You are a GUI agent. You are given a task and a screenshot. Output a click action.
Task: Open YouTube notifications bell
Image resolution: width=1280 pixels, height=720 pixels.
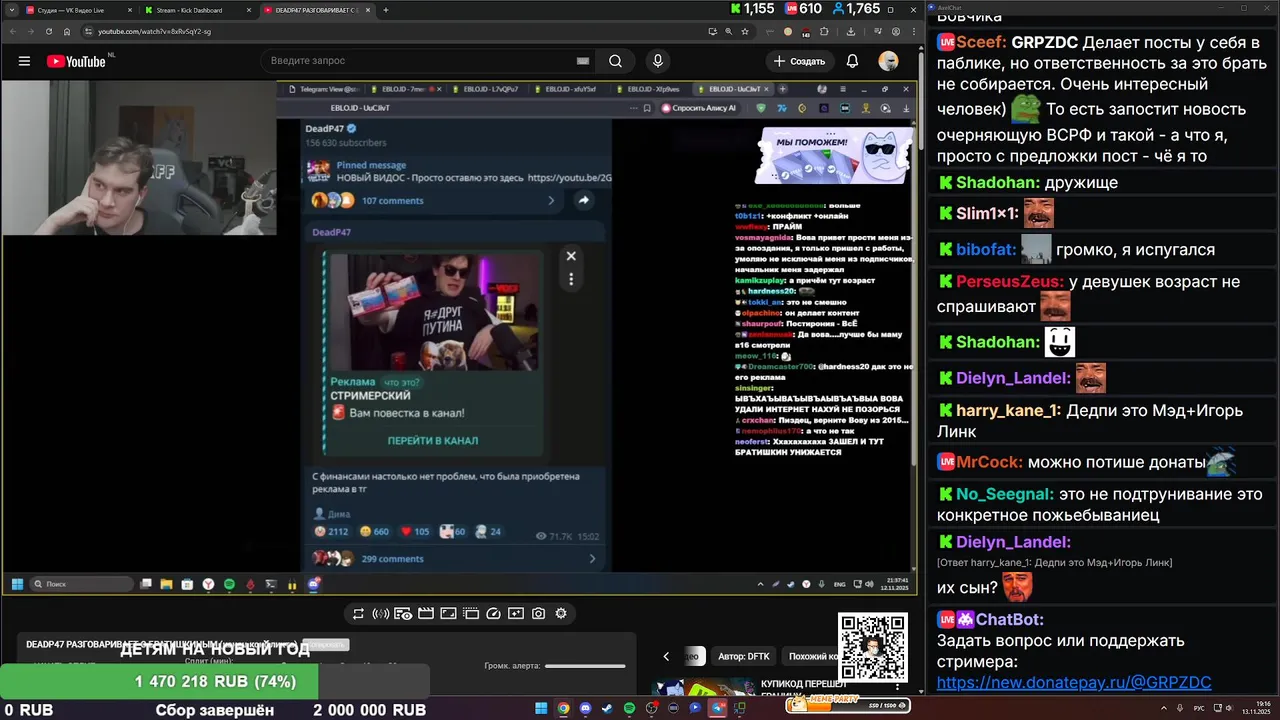(852, 61)
